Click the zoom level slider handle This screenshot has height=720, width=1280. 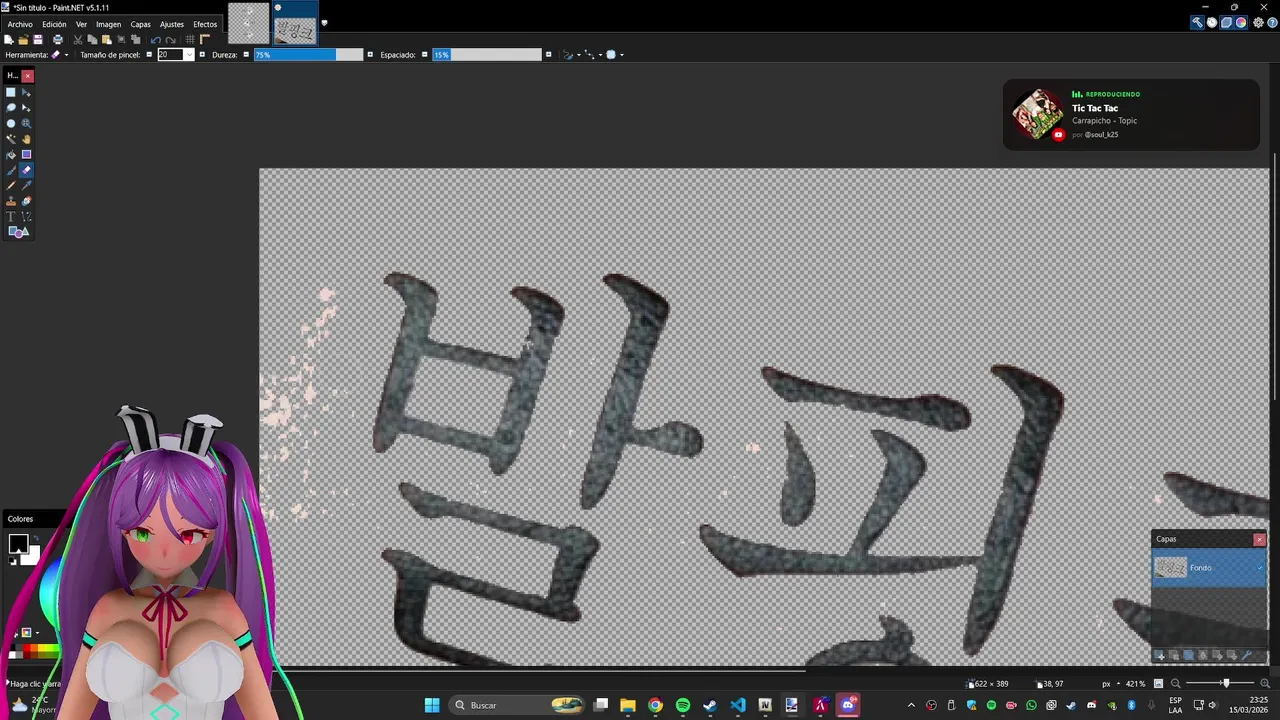(1226, 683)
